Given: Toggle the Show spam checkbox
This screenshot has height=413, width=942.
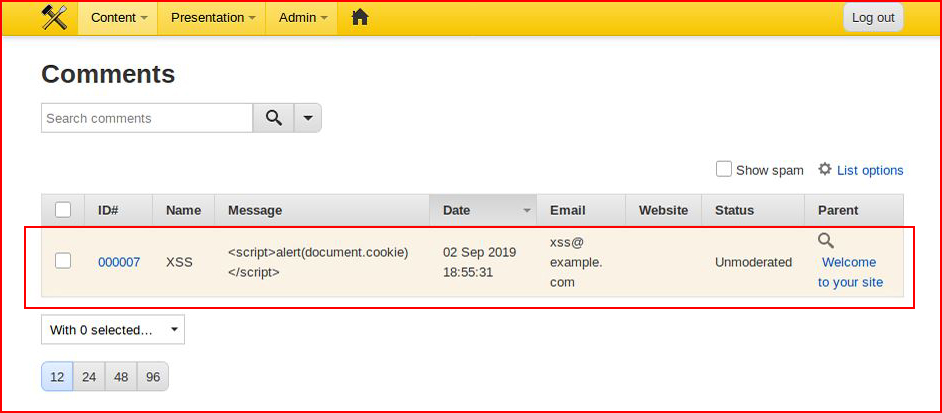Looking at the screenshot, I should pos(723,169).
